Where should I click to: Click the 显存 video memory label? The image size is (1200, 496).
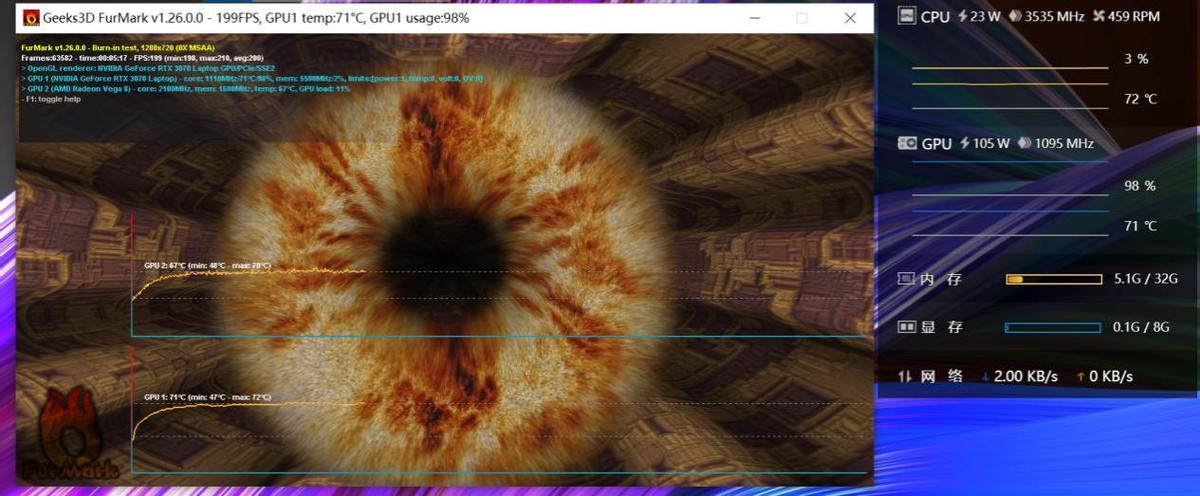(x=941, y=326)
